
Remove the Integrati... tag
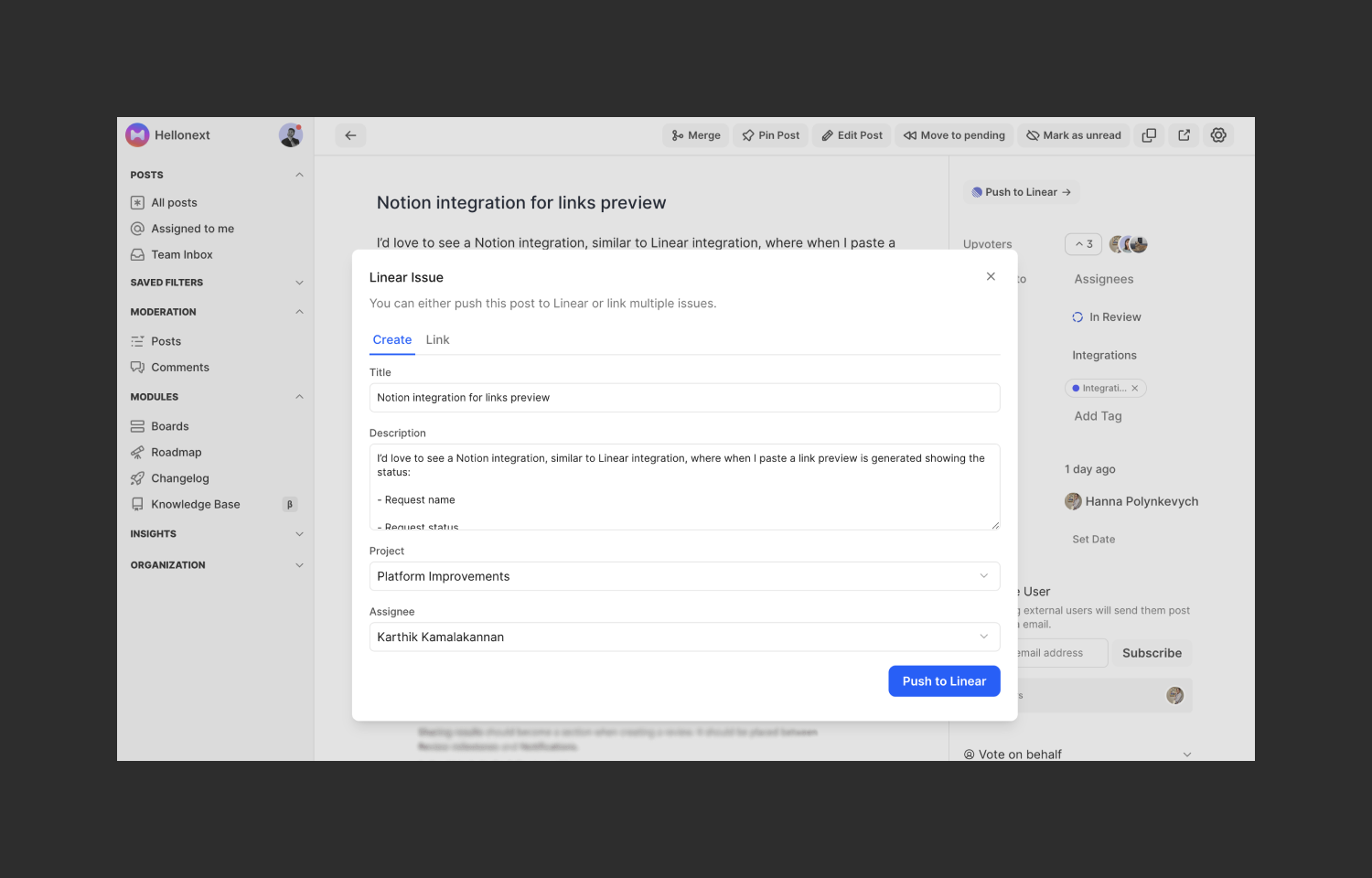[1135, 389]
